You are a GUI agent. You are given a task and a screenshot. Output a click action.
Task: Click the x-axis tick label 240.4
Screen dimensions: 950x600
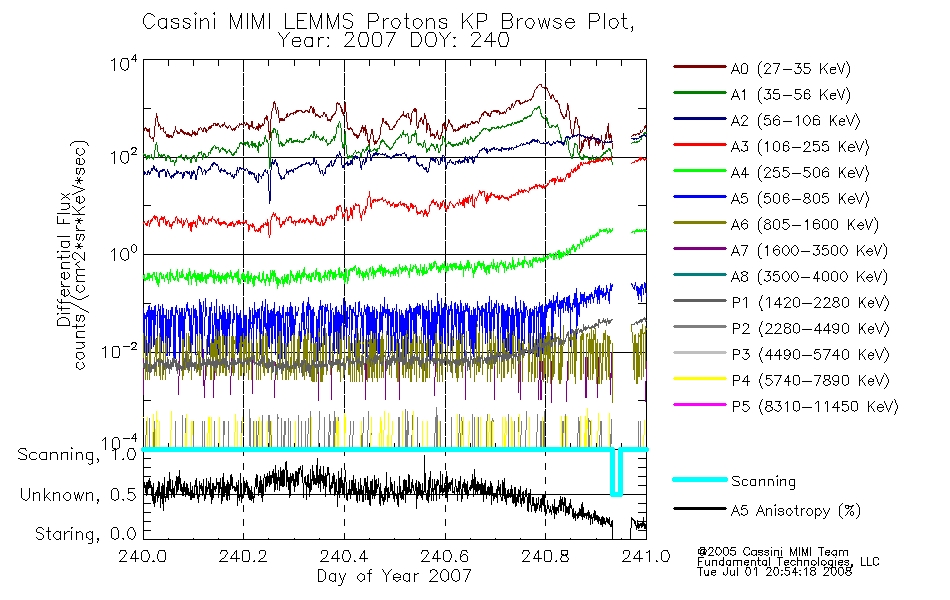tap(344, 556)
